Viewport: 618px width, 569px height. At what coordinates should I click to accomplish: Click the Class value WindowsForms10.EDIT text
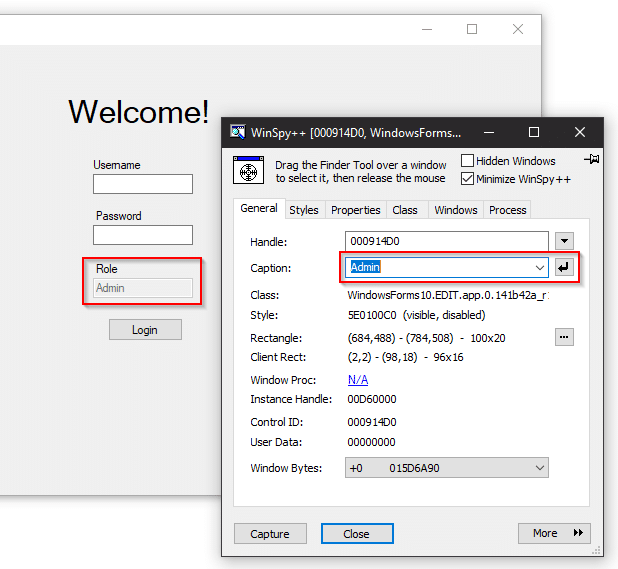(448, 295)
